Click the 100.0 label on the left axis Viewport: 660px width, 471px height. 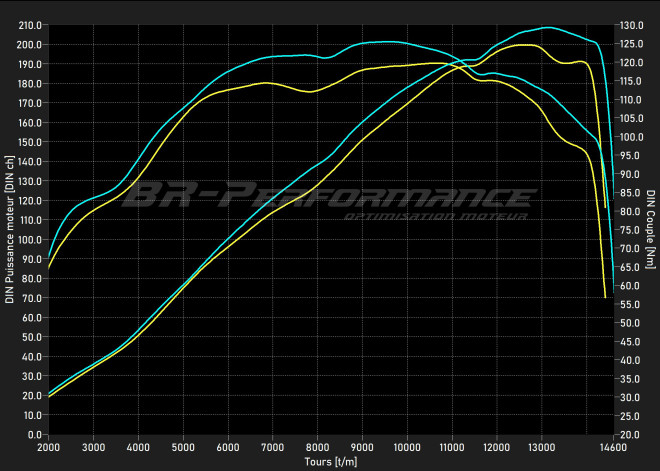click(x=30, y=240)
